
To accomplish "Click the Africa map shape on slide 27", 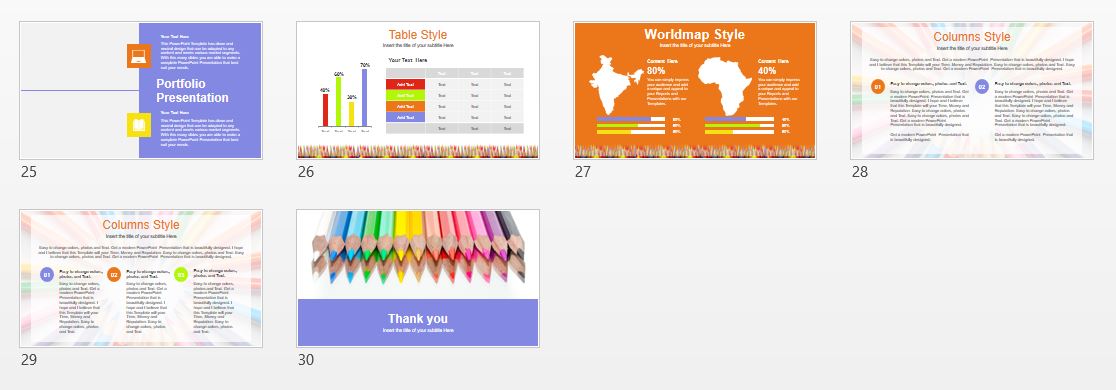I will click(x=724, y=86).
